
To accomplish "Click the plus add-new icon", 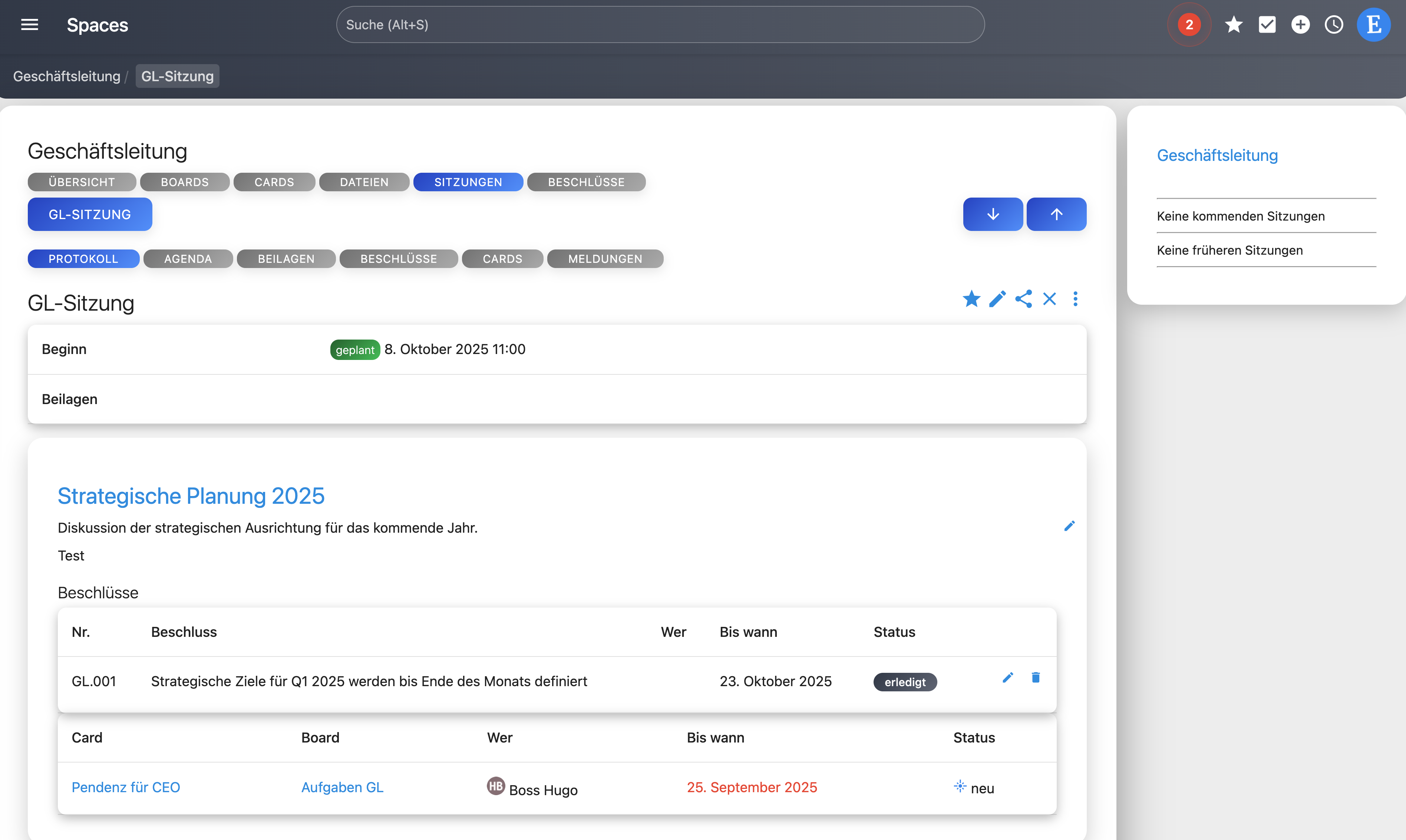I will (1300, 25).
